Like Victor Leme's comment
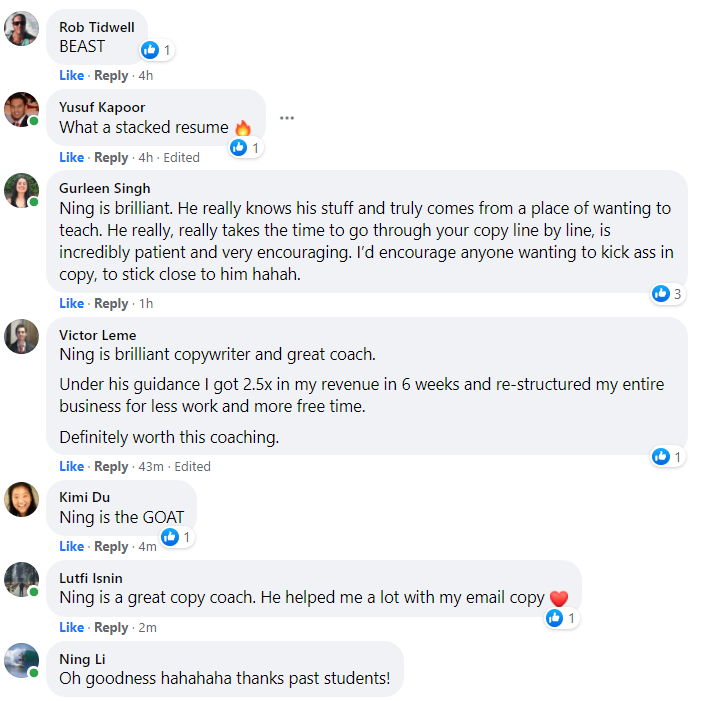Viewport: 724px width, 701px height. pyautogui.click(x=71, y=467)
